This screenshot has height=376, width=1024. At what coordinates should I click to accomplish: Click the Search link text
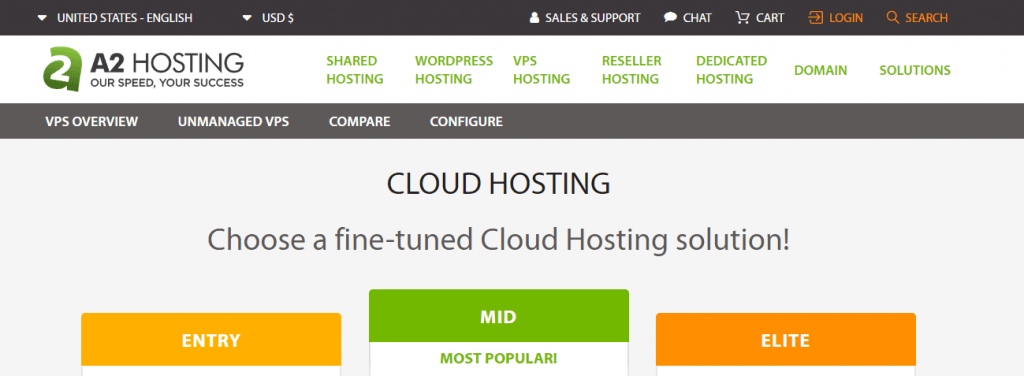926,18
